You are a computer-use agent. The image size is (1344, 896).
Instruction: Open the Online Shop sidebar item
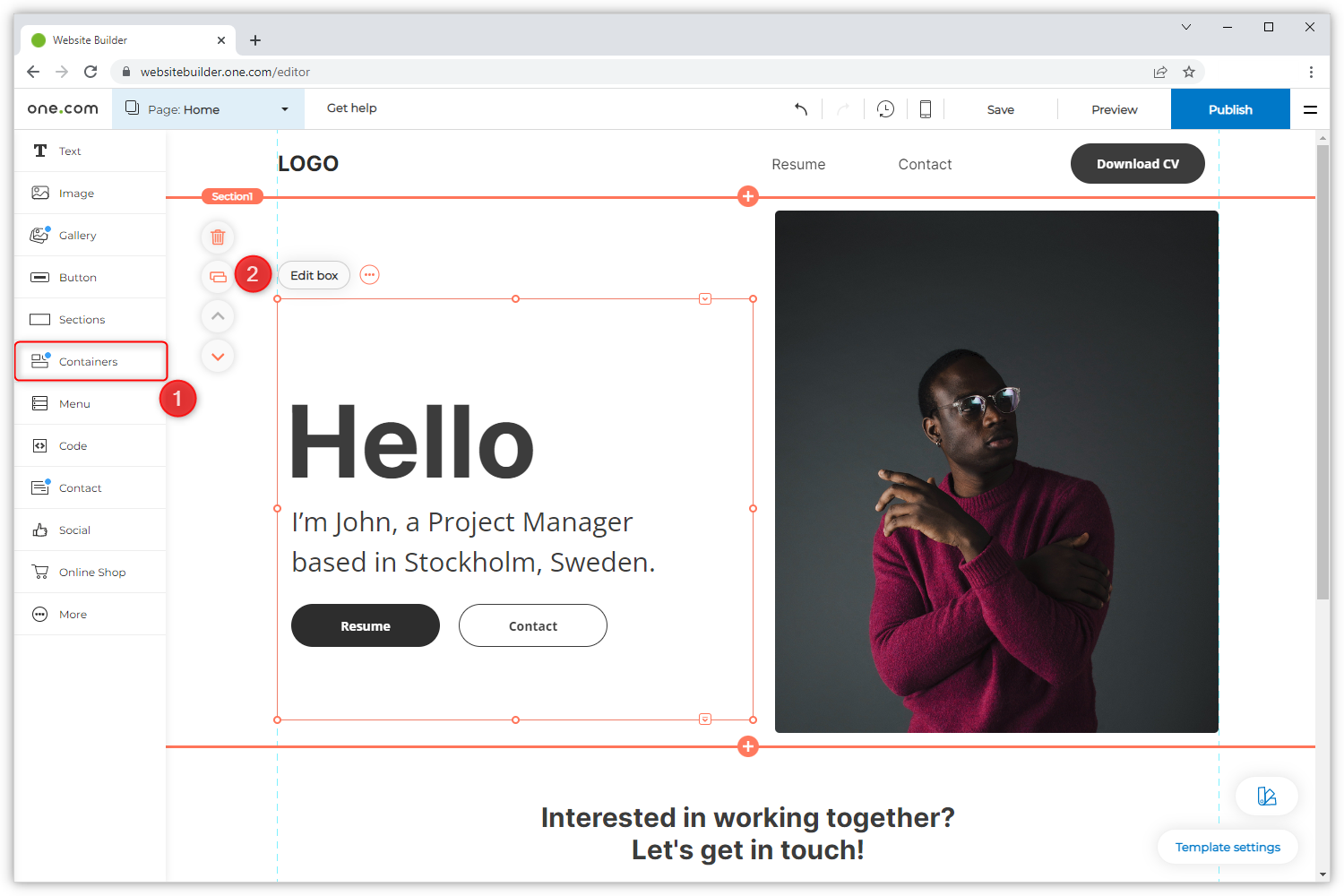point(91,573)
